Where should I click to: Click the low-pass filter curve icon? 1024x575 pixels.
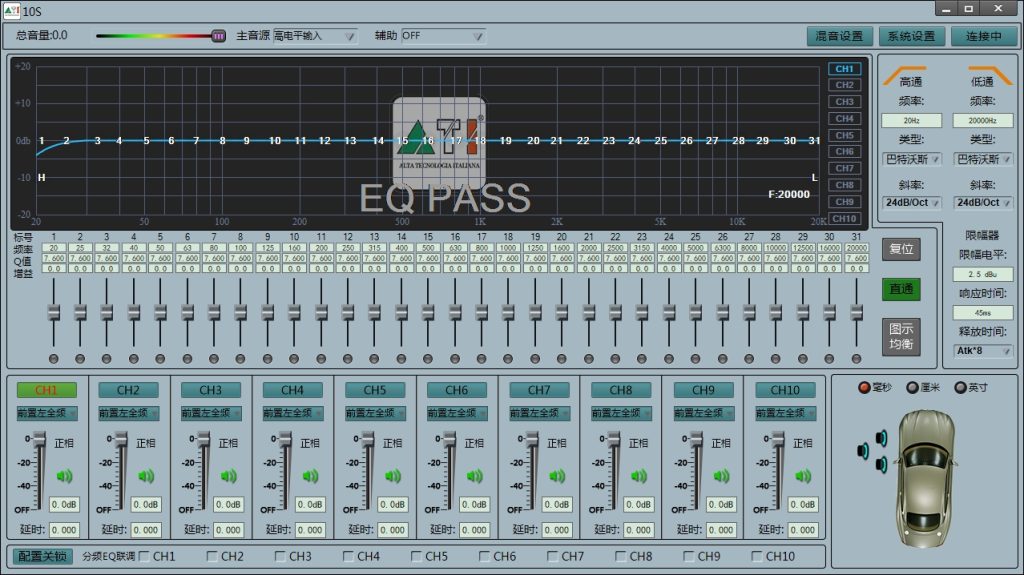(990, 74)
